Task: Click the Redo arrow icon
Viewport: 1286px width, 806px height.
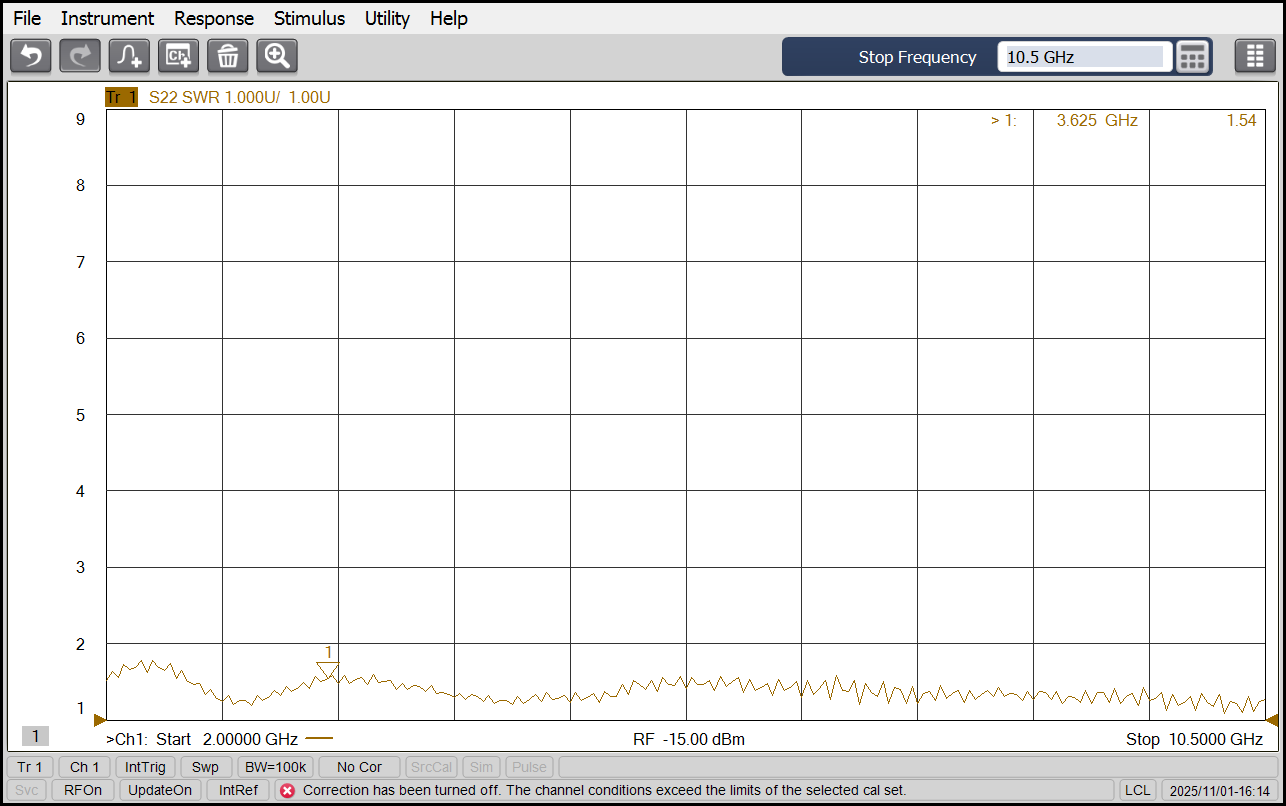Action: (80, 56)
